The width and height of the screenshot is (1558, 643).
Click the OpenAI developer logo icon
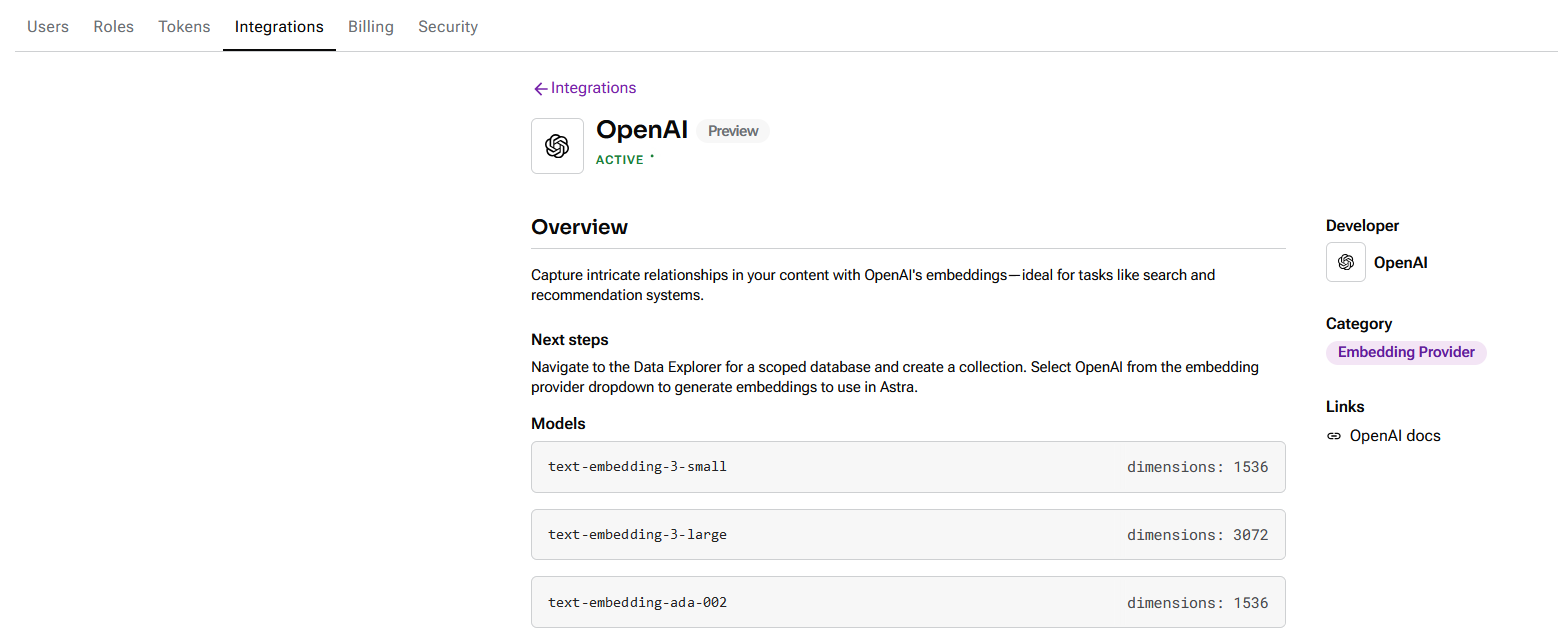pyautogui.click(x=1345, y=262)
